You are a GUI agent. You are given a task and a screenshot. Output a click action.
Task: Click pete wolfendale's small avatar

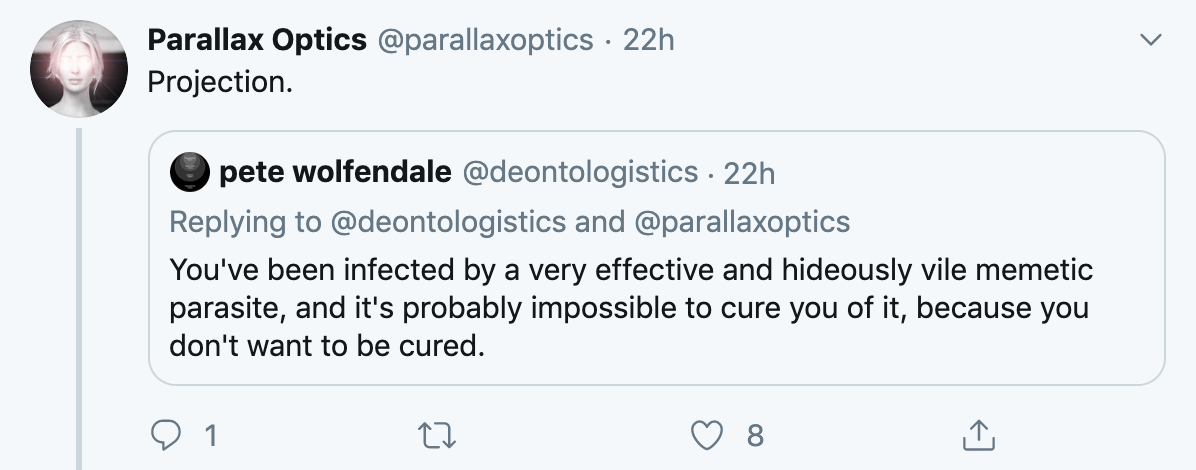coord(190,173)
